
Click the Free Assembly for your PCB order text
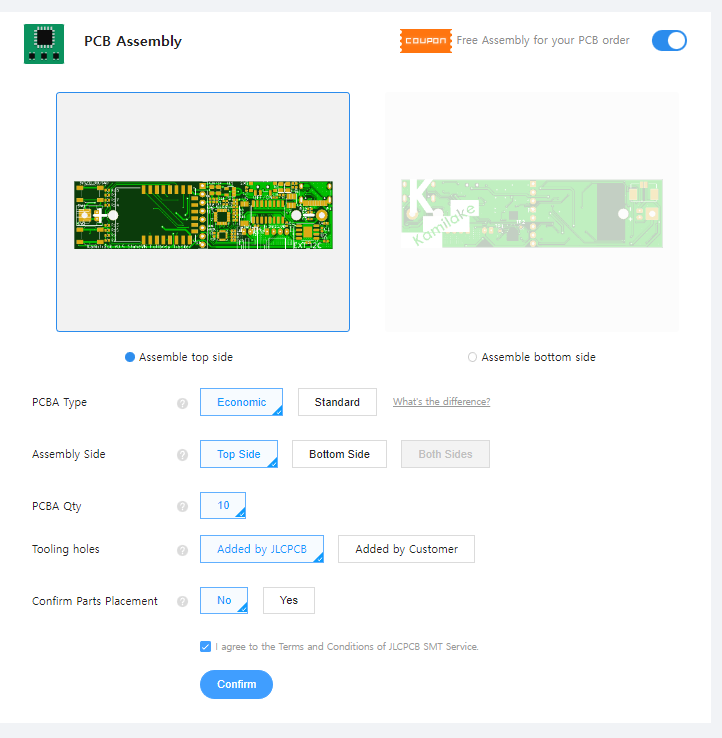tap(543, 40)
